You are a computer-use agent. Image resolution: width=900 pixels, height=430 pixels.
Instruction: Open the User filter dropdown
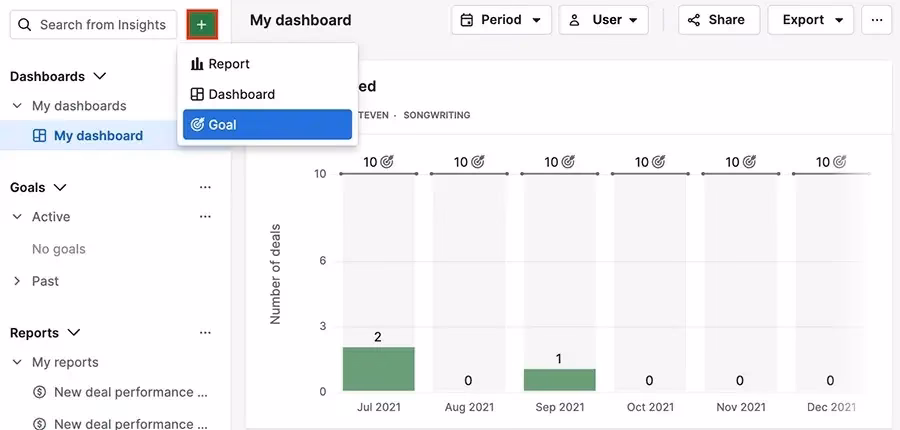(603, 20)
